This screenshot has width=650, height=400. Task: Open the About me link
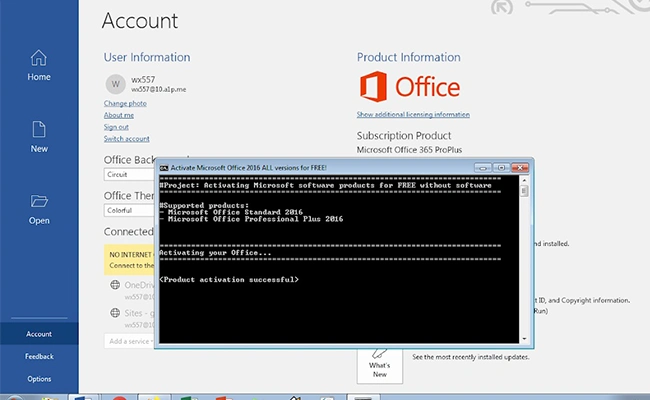[119, 115]
